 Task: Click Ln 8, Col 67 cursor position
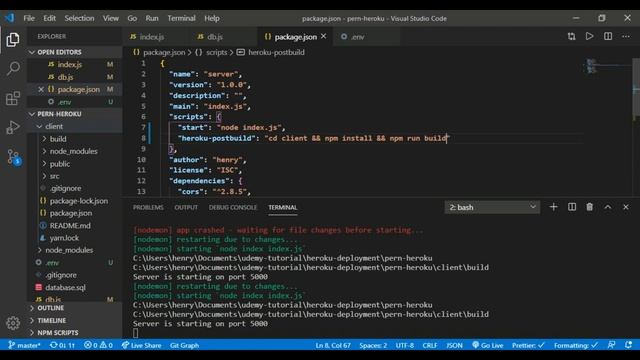point(333,345)
